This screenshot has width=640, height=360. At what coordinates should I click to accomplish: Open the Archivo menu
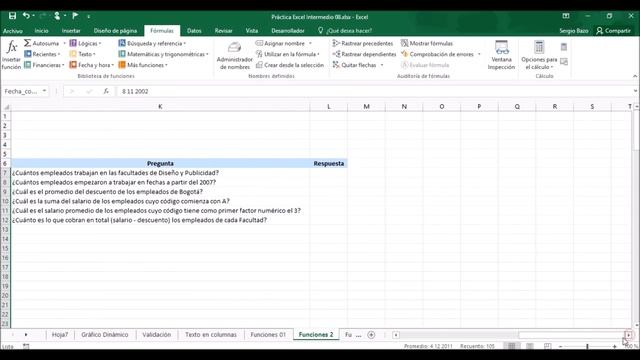(x=13, y=31)
